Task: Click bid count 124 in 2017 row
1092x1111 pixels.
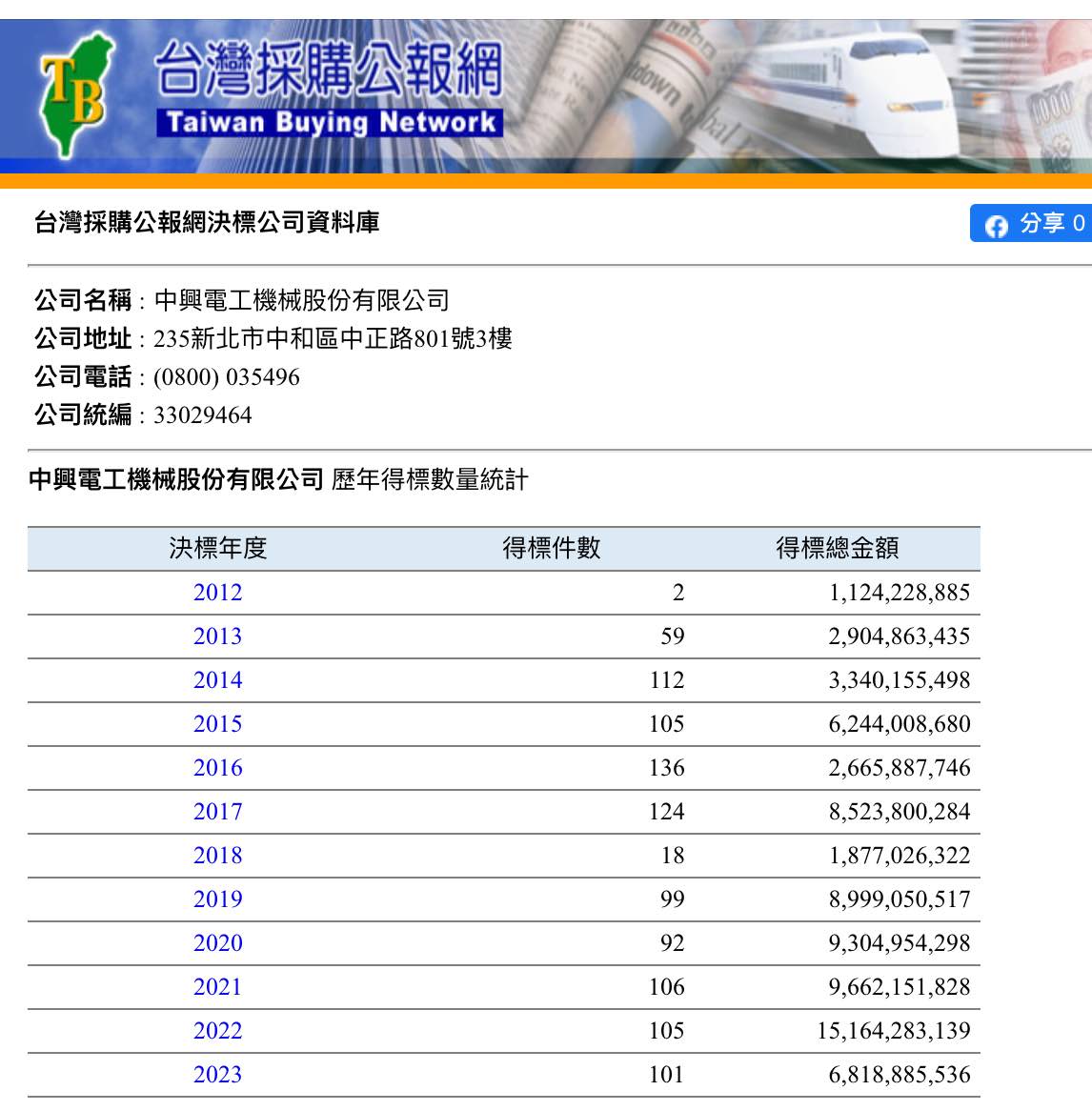Action: (x=667, y=812)
